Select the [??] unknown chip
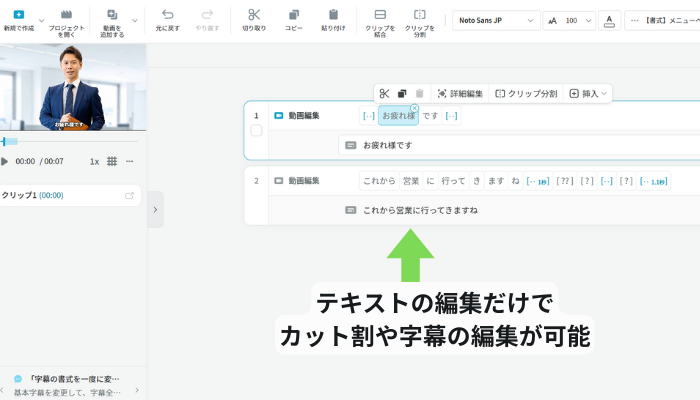 (x=565, y=181)
